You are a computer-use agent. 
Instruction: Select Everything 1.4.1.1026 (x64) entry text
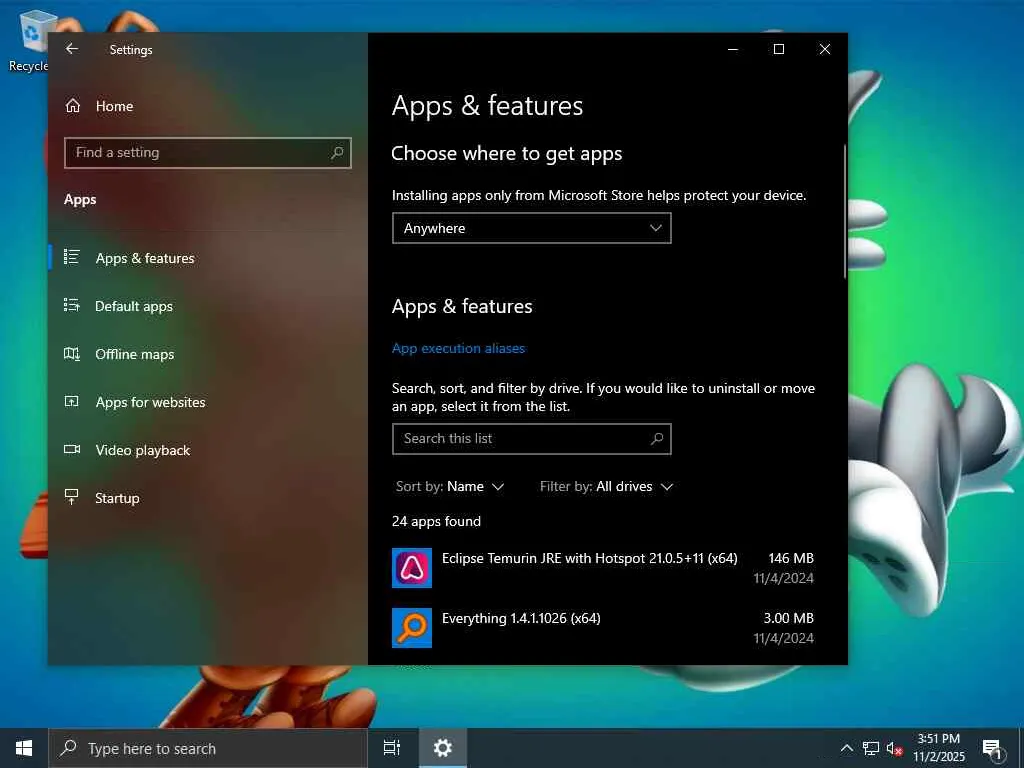(521, 618)
